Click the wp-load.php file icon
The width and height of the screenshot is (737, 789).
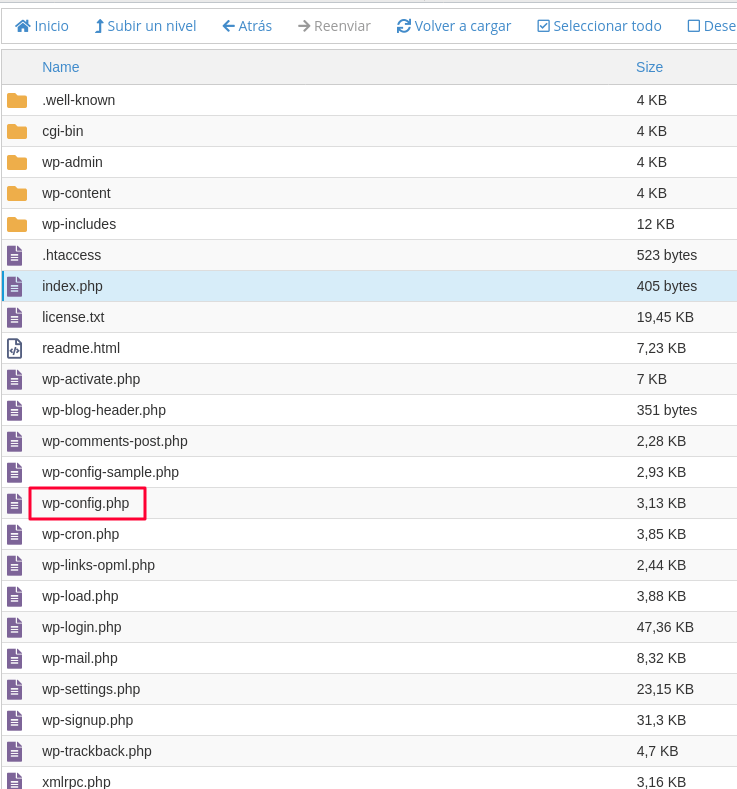[x=15, y=596]
